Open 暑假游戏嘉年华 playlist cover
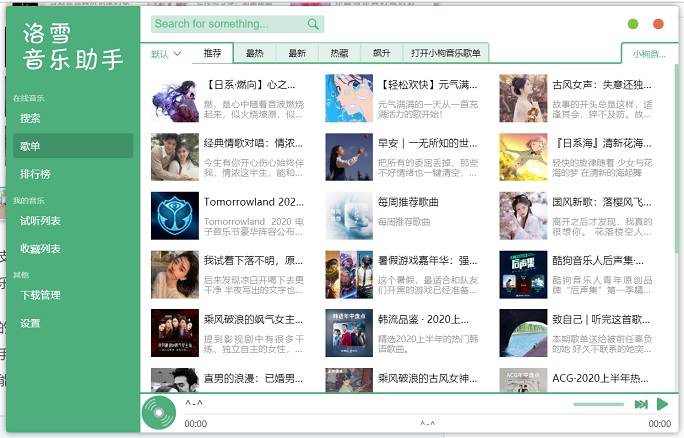 (x=349, y=274)
